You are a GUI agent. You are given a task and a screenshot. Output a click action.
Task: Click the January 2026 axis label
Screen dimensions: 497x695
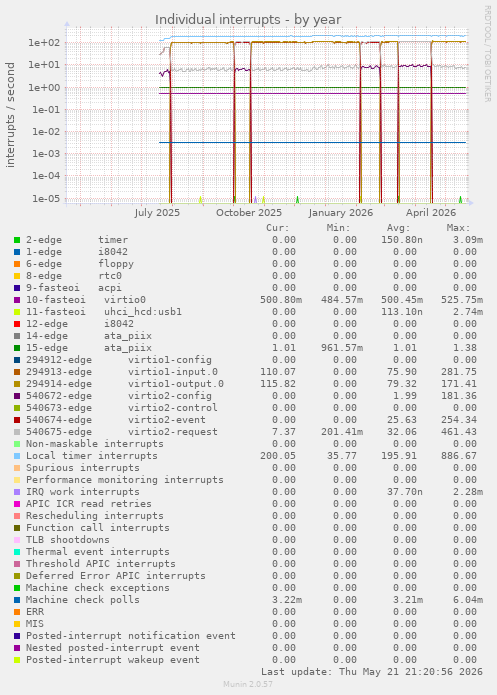[x=341, y=213]
